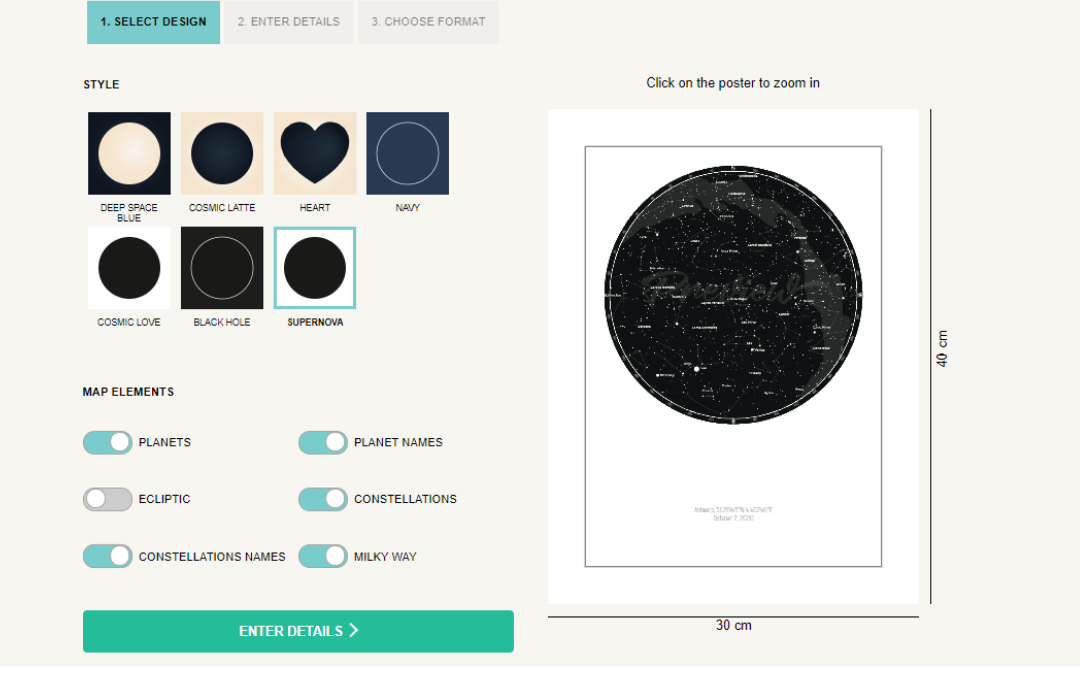Pick the Heart shaped style icon
The image size is (1080, 675).
click(315, 153)
